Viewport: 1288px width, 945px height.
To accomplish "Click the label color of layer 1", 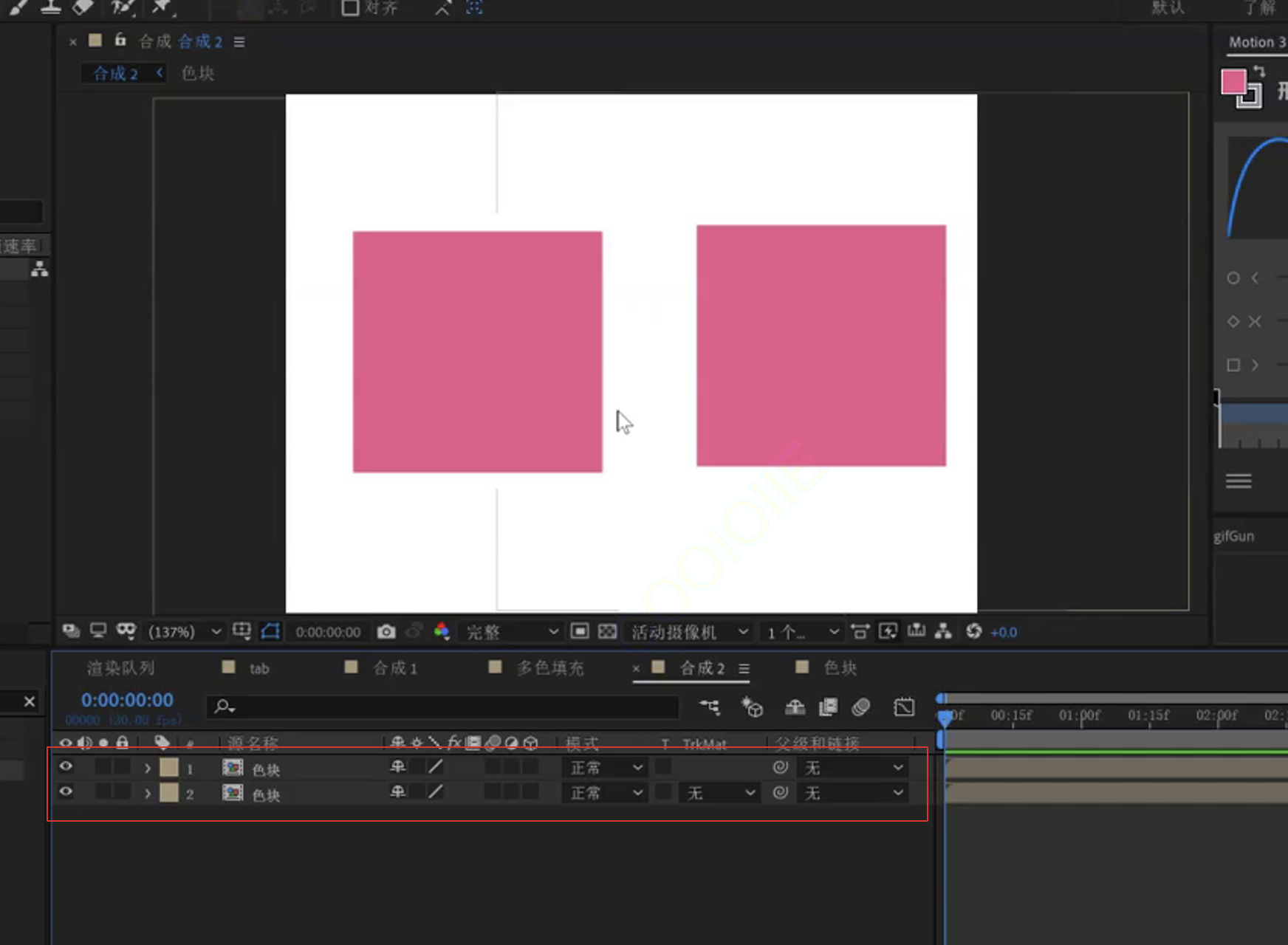I will point(169,767).
